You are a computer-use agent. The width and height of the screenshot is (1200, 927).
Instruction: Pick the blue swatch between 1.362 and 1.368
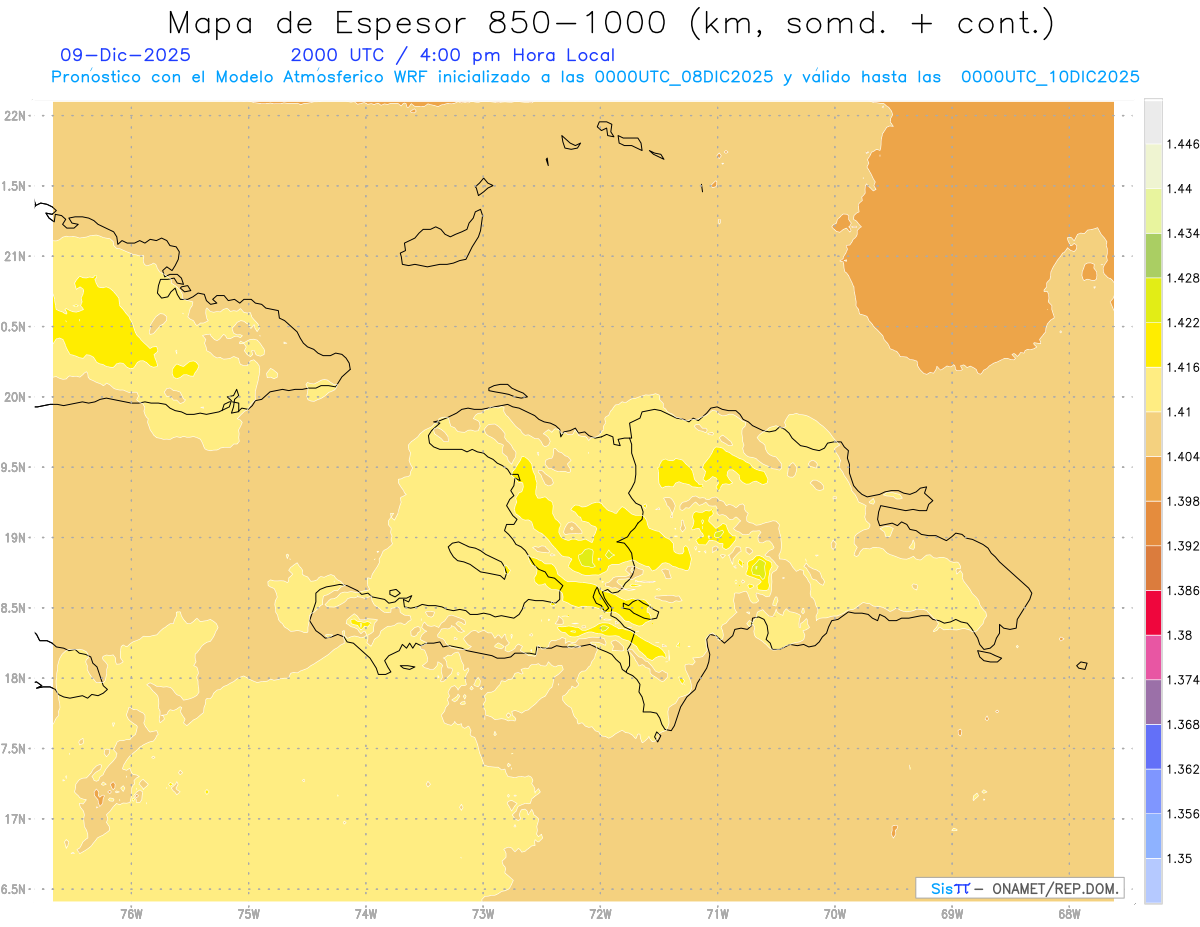click(1153, 747)
